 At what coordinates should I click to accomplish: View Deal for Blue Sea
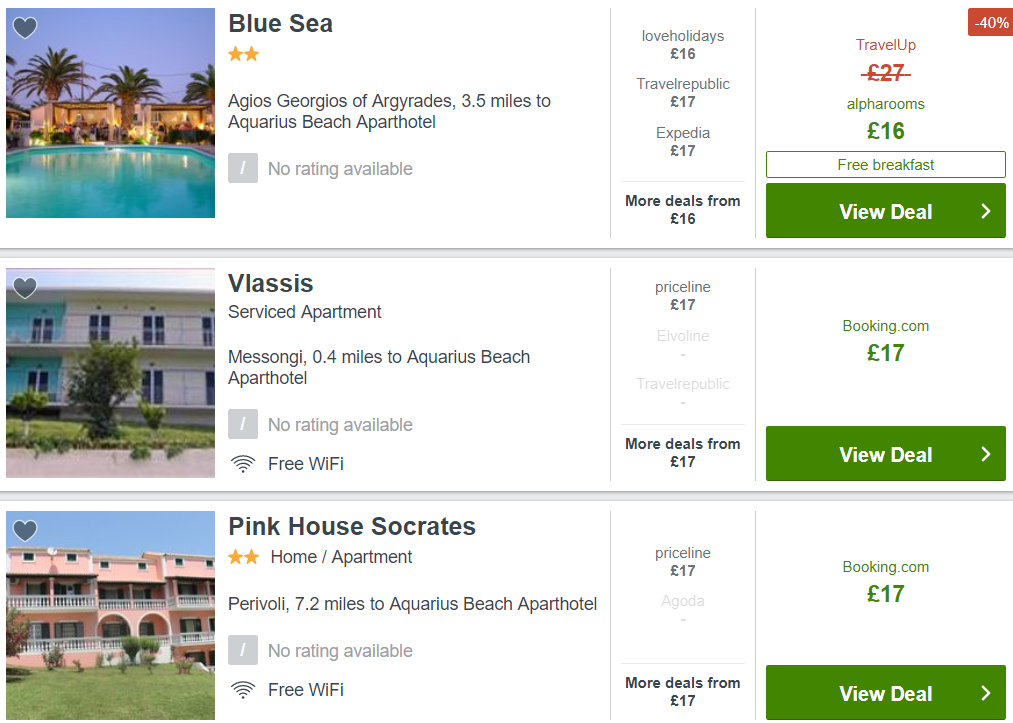point(886,211)
